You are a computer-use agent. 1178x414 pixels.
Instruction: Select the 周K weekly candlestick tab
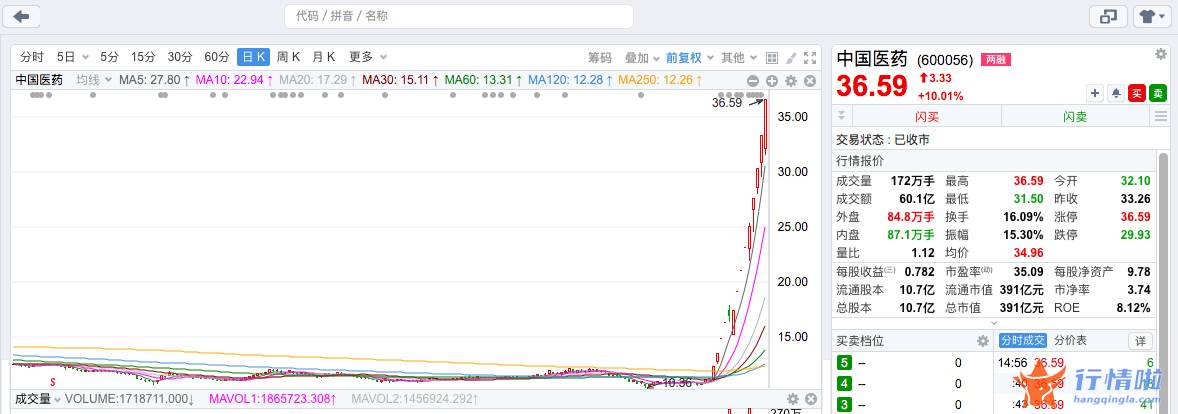point(288,57)
